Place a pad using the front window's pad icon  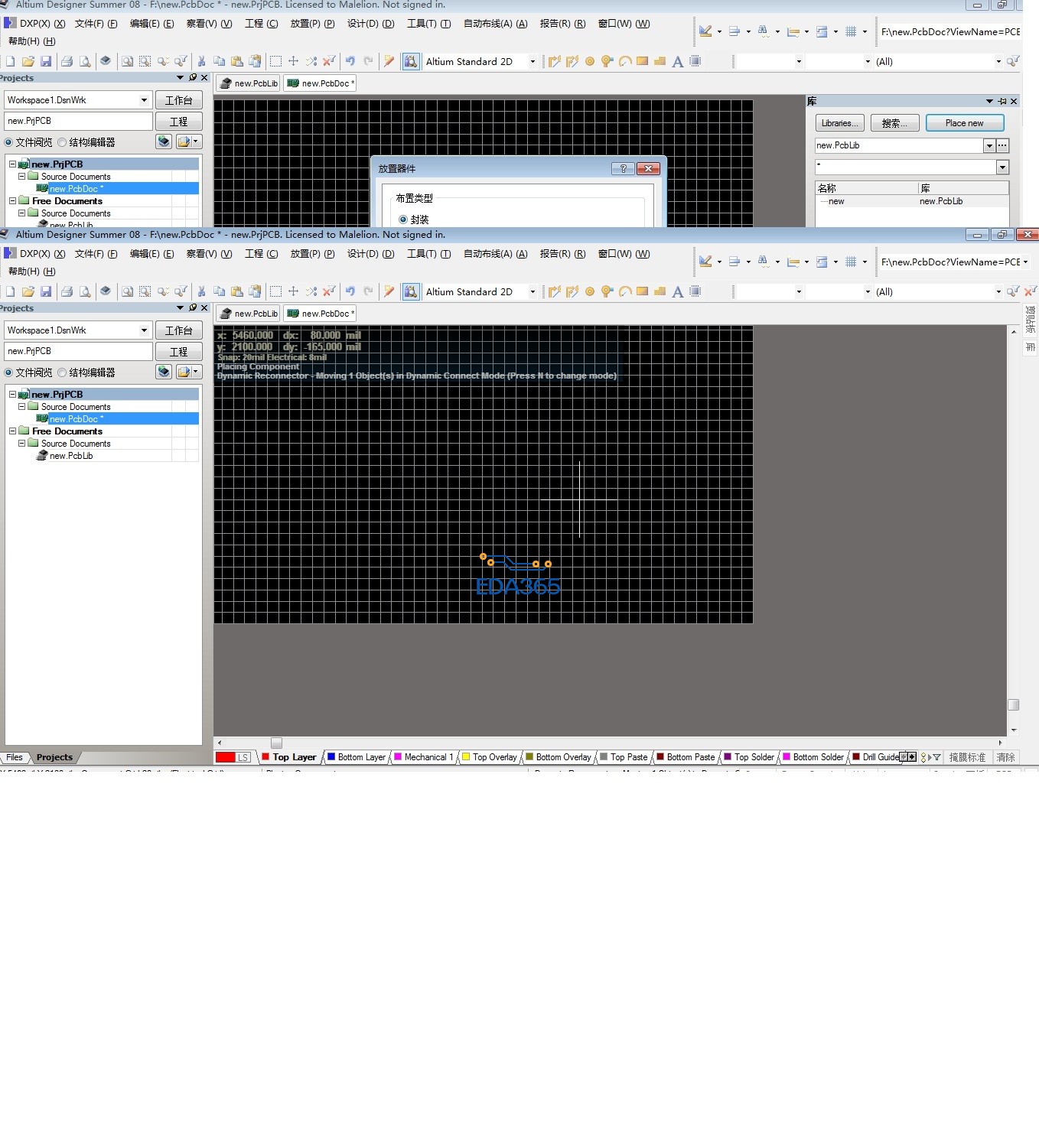click(590, 291)
